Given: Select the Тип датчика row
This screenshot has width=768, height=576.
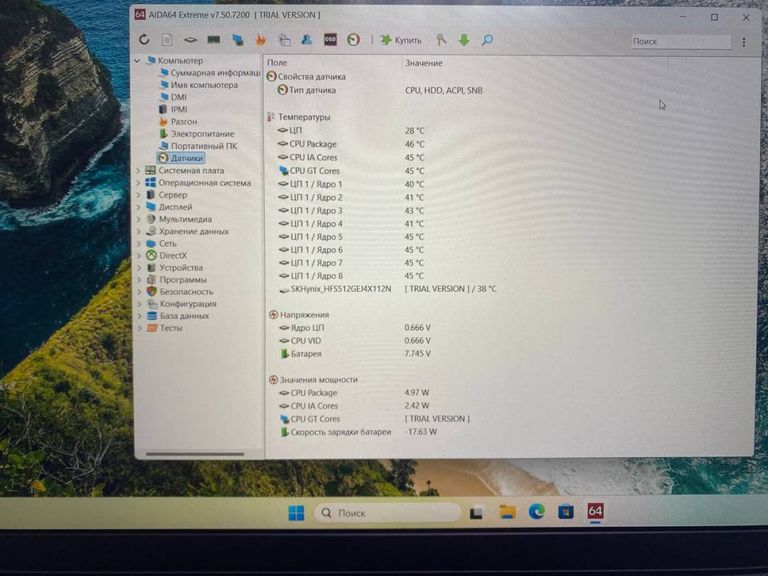Looking at the screenshot, I should (380, 90).
